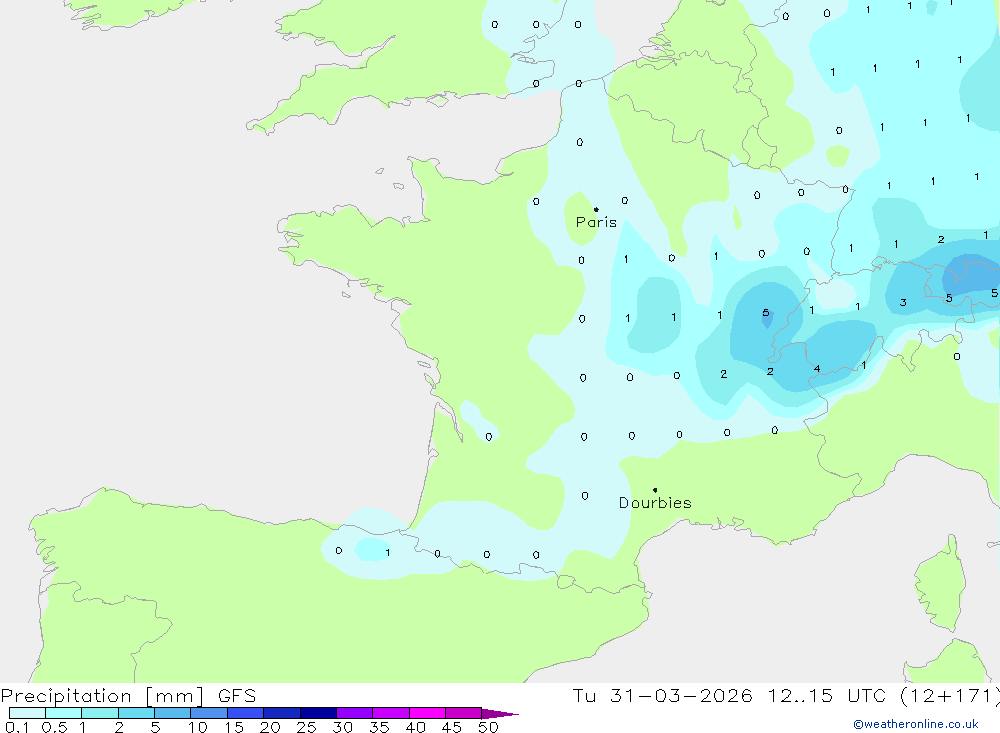
Task: Click the purple arrow at the legend's end
Action: 500,714
